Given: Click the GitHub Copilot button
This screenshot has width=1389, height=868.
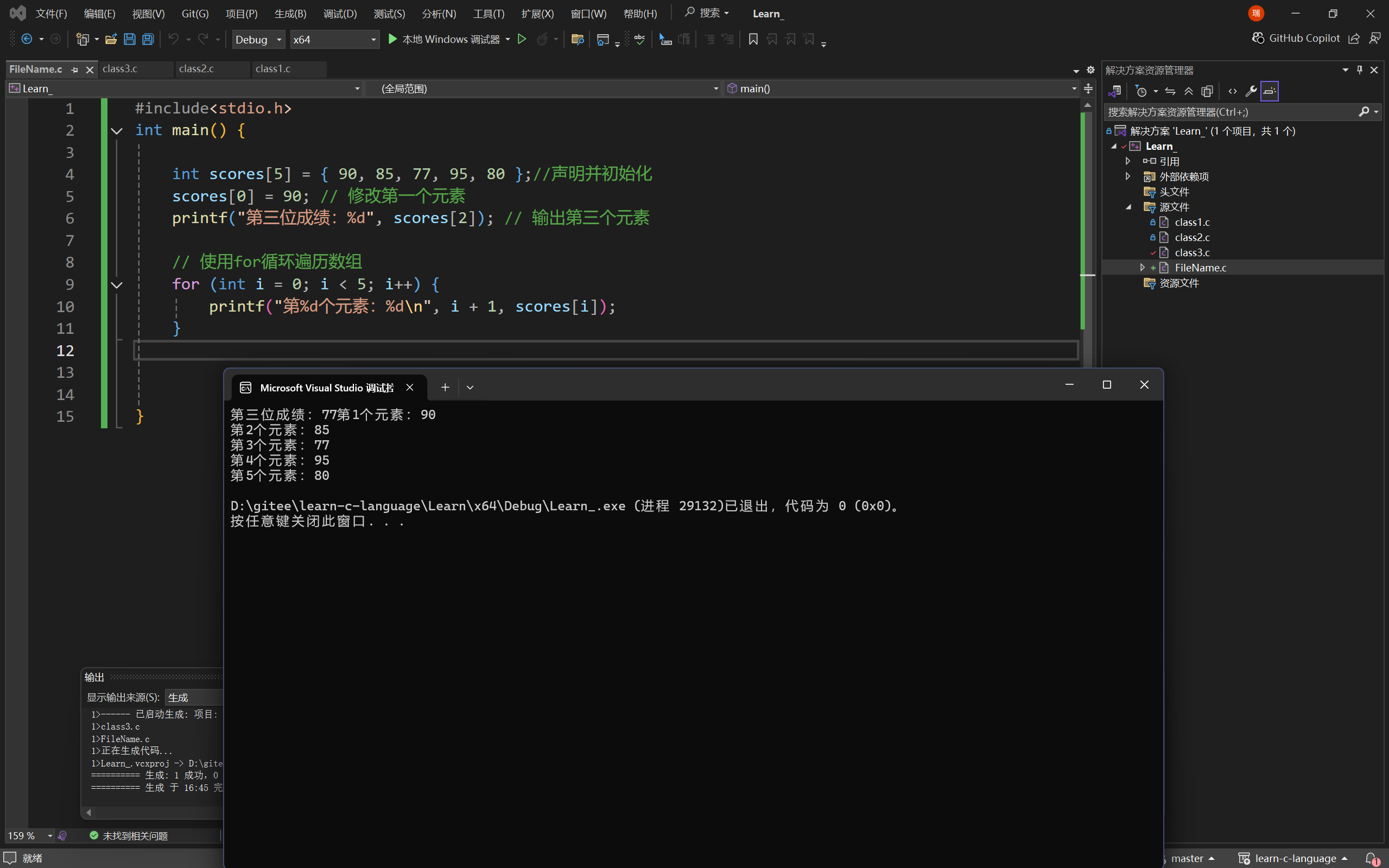Looking at the screenshot, I should tap(1296, 38).
